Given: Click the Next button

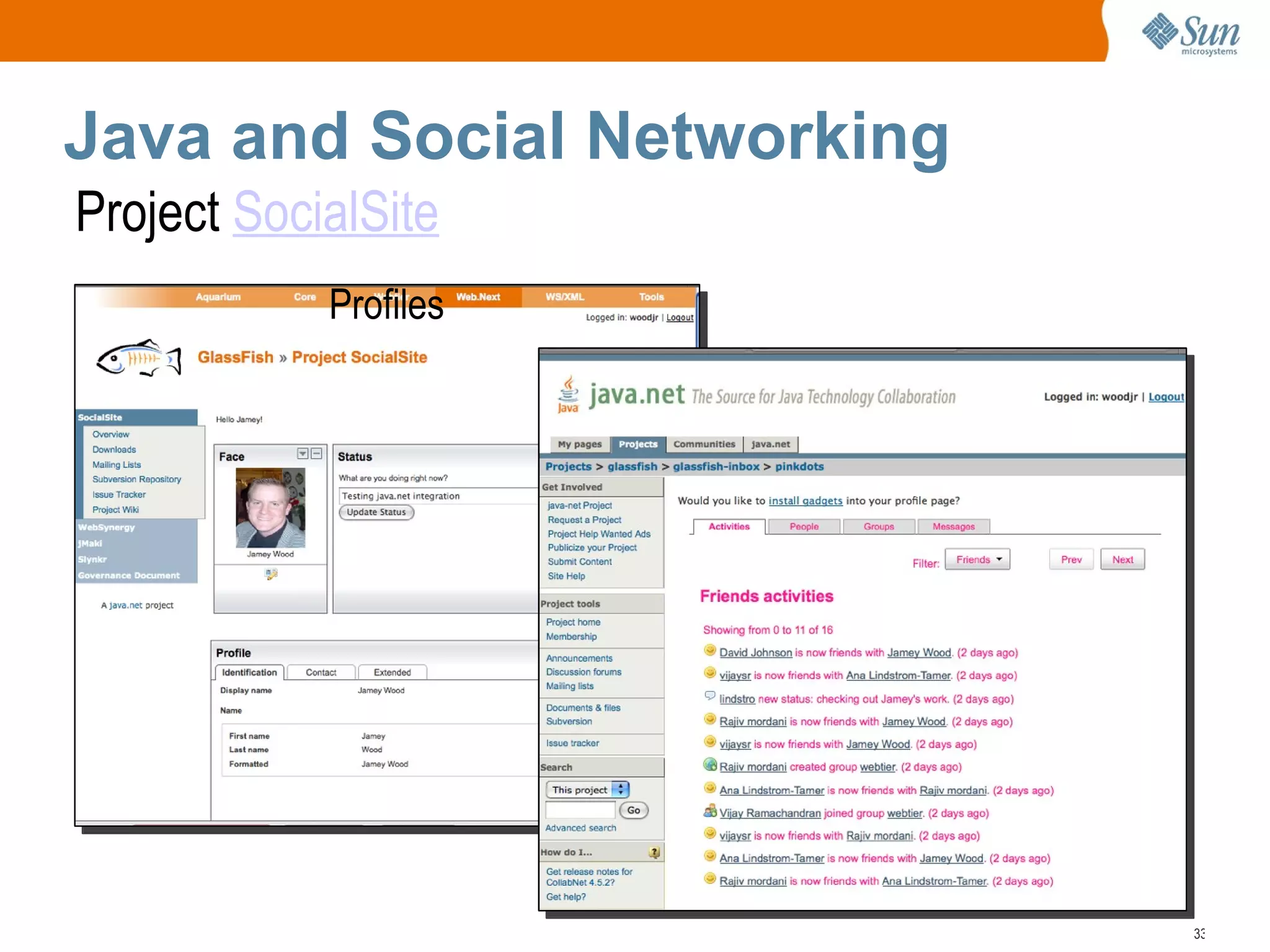Looking at the screenshot, I should pyautogui.click(x=1122, y=560).
